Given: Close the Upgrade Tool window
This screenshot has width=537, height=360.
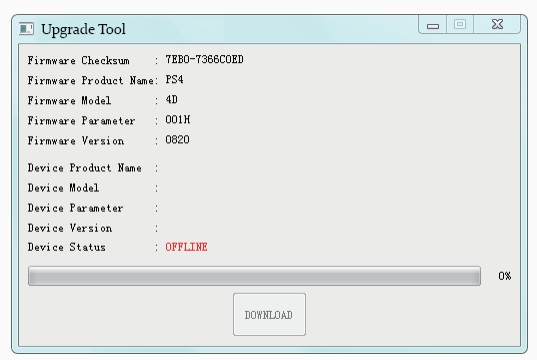Looking at the screenshot, I should (x=497, y=24).
